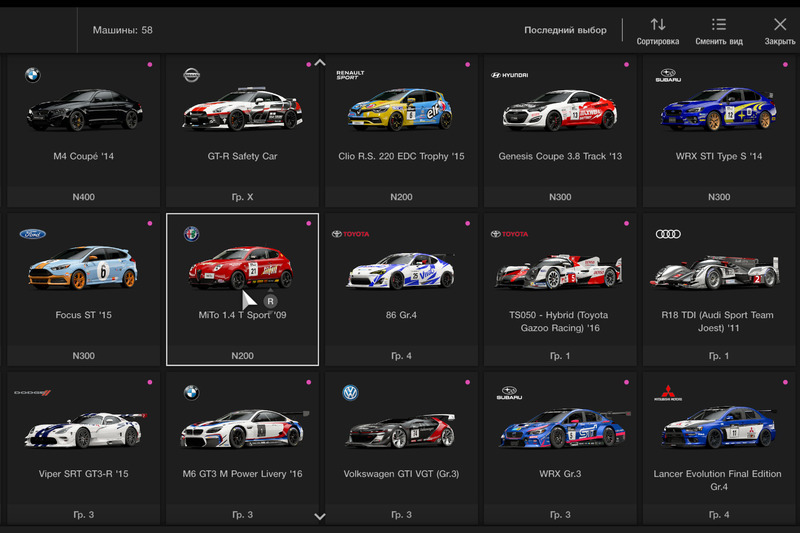The image size is (800, 533).
Task: Select the Viper SRT GT3-R car image
Action: 85,430
